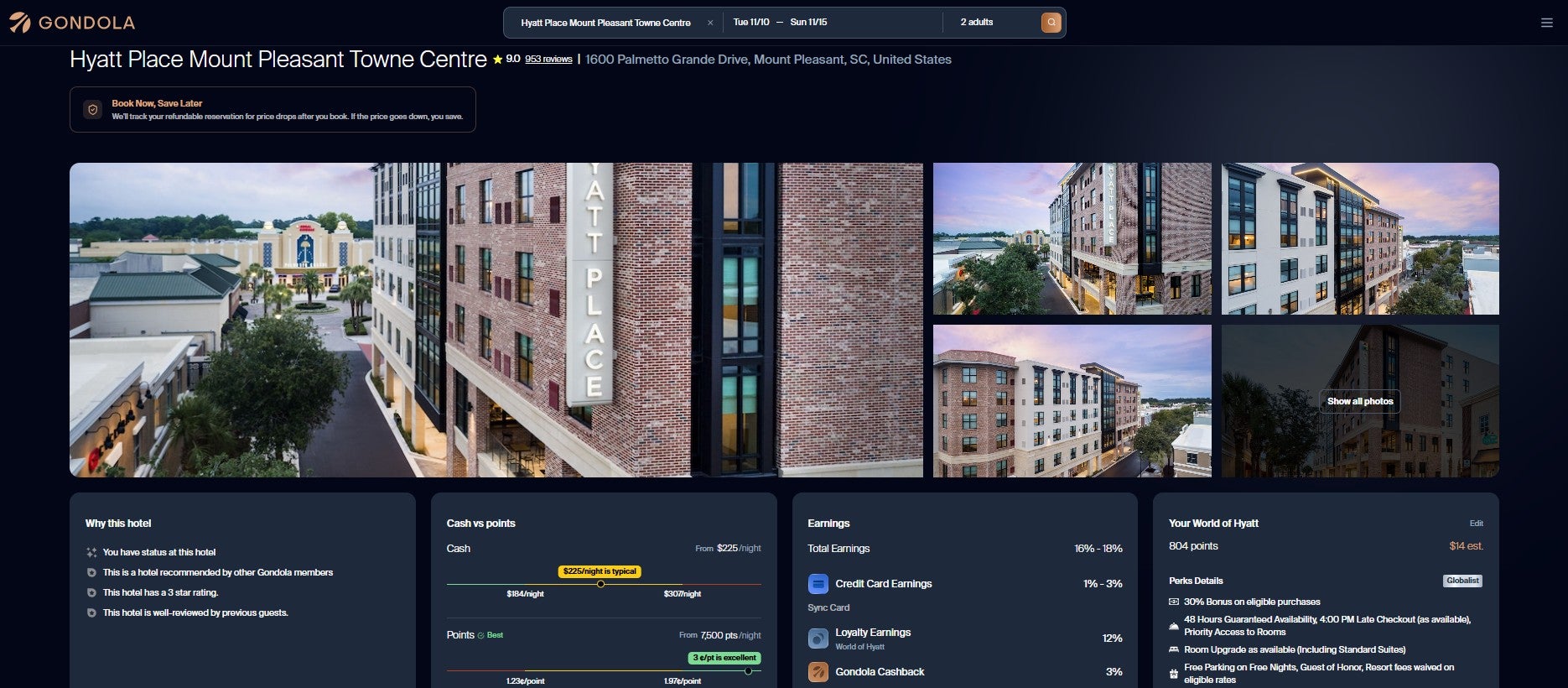Click '$225/night is typical' label
The height and width of the screenshot is (688, 1568).
[x=600, y=571]
